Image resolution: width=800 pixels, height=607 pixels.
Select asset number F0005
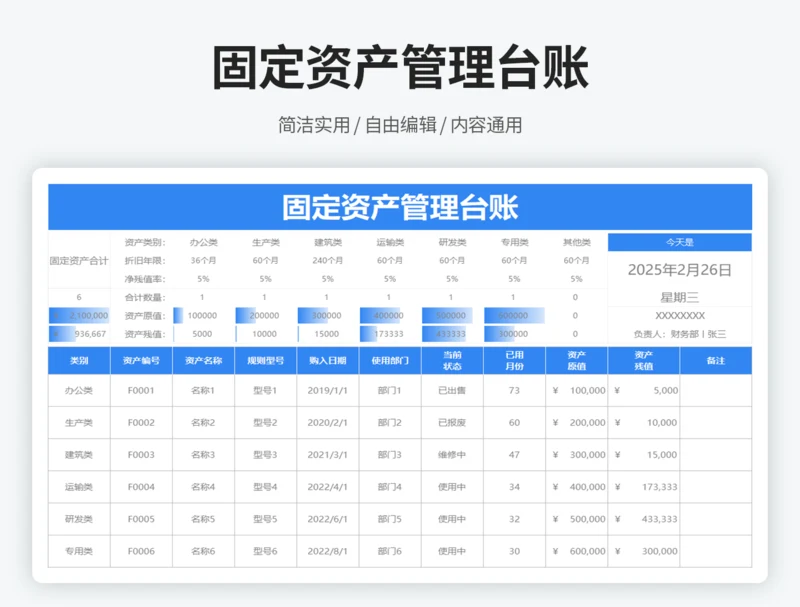coord(141,519)
